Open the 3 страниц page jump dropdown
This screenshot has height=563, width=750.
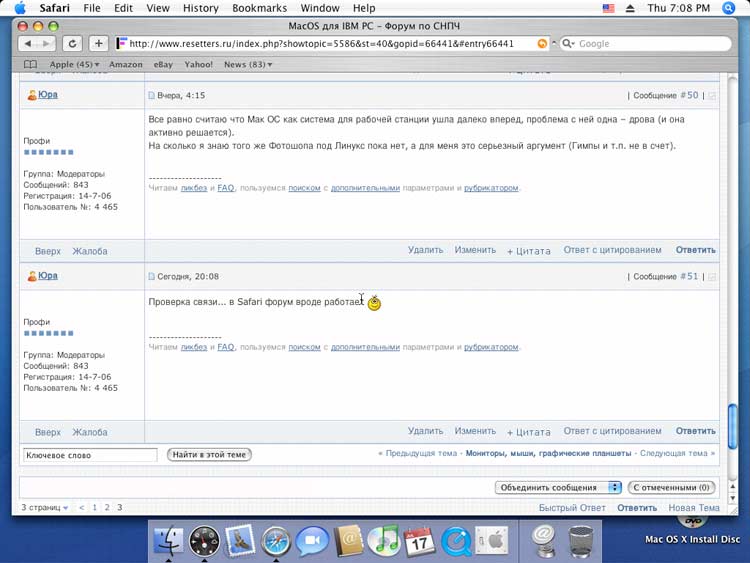(x=44, y=508)
